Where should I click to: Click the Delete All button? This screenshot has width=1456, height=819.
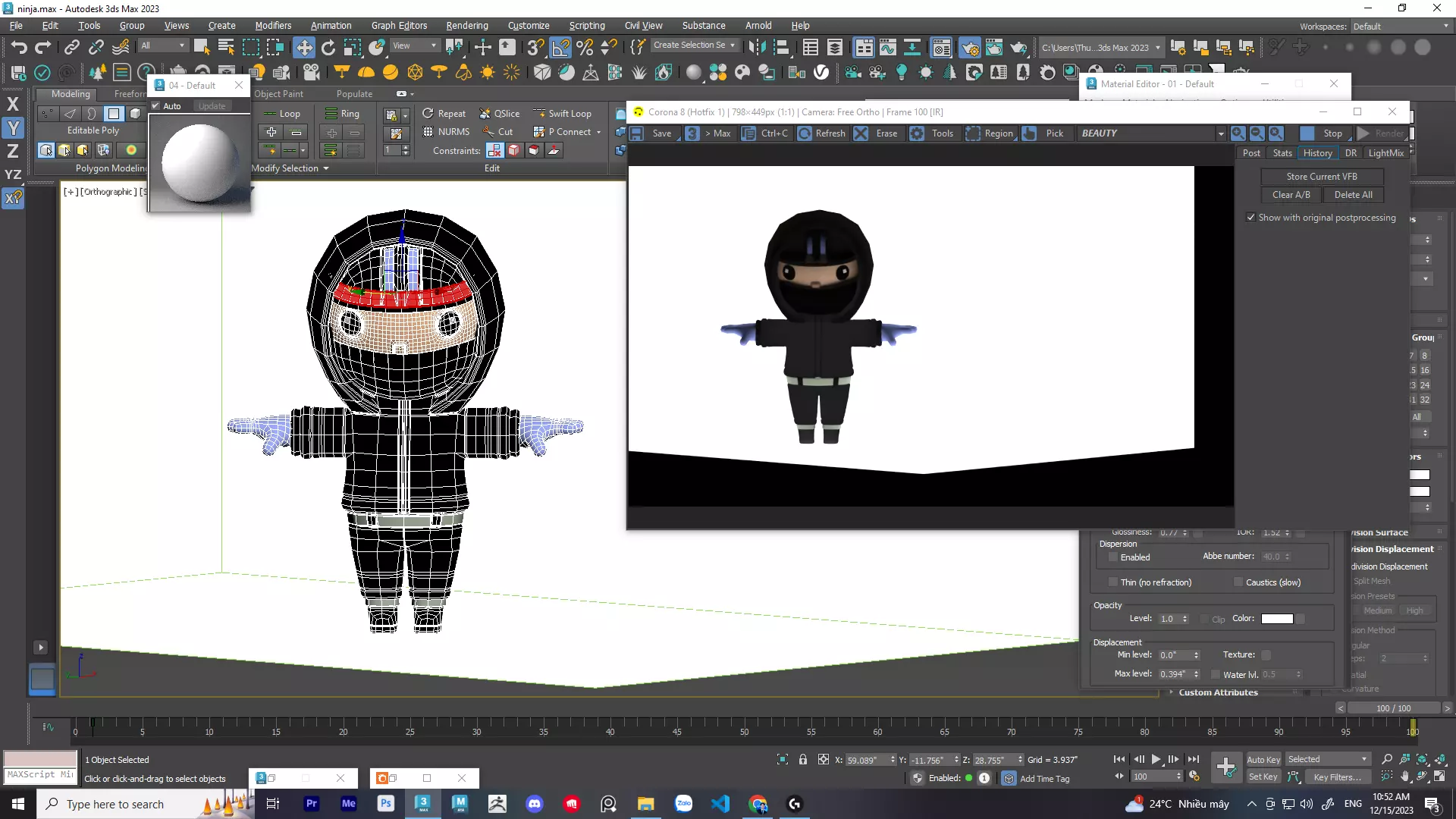[x=1354, y=195]
